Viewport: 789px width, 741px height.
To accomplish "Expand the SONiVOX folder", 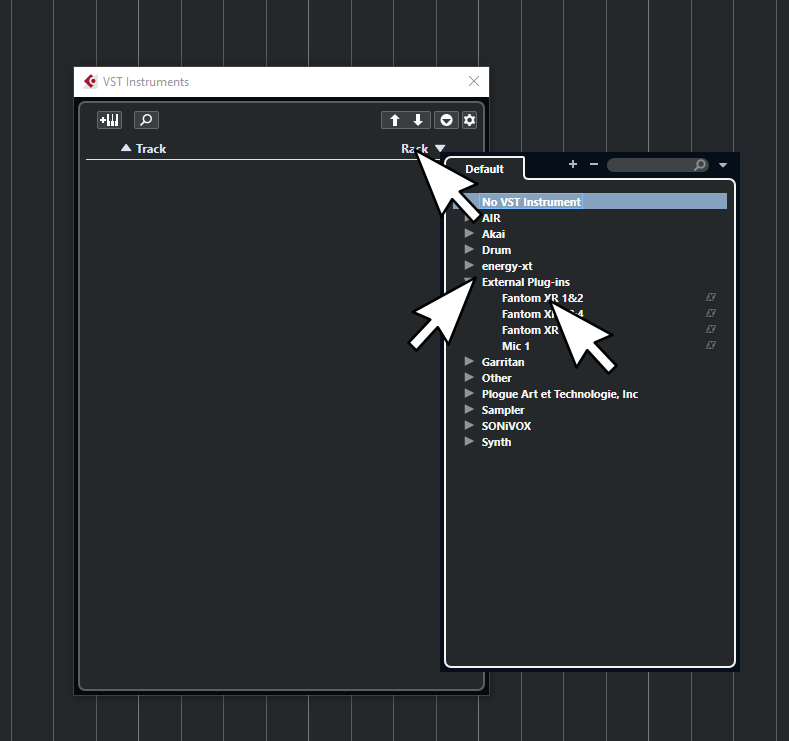I will [469, 426].
